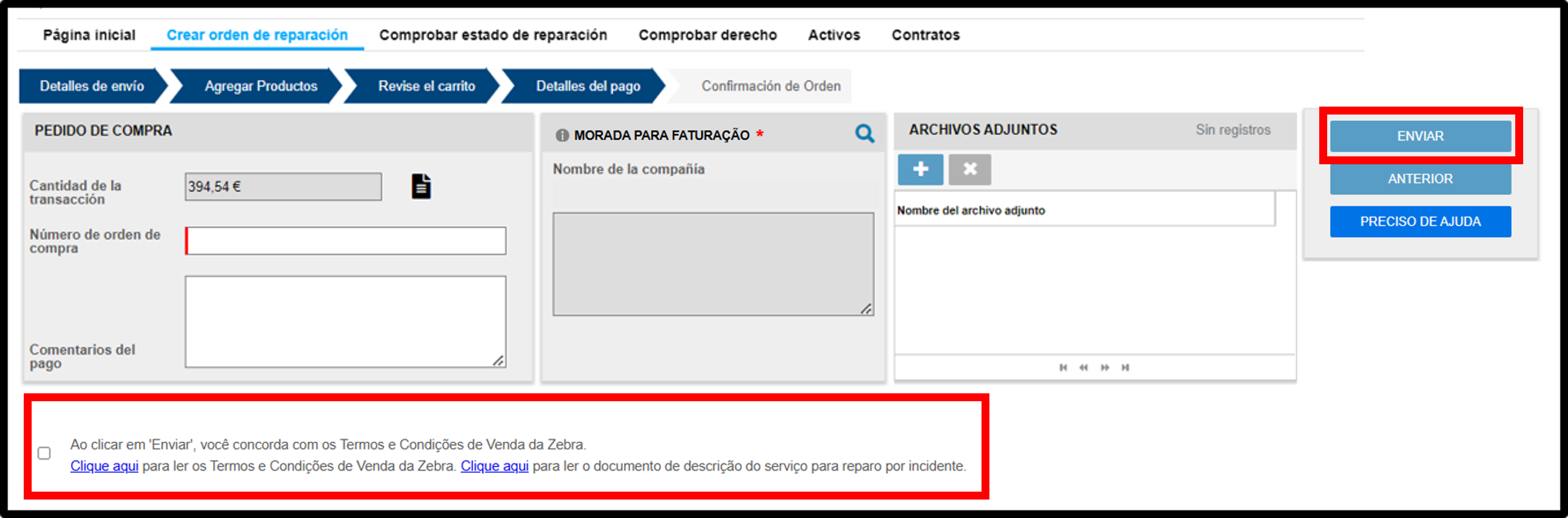
Task: Check the Zebra terms agreement checkbox
Action: point(44,453)
